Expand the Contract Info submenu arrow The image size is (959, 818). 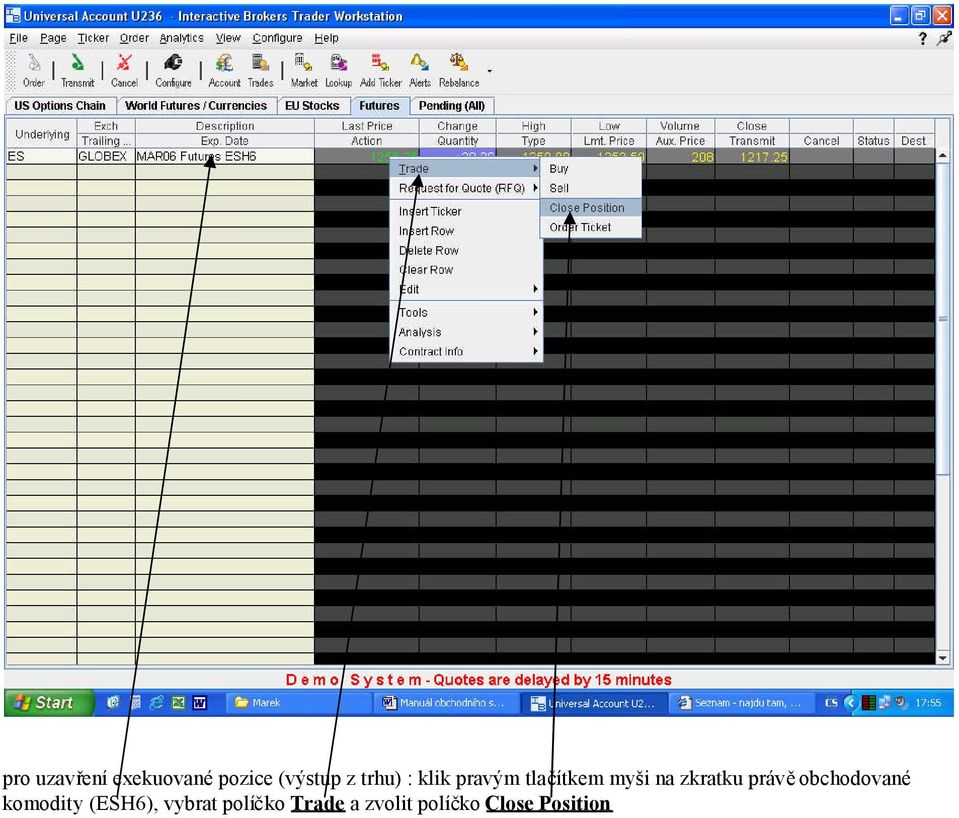535,351
